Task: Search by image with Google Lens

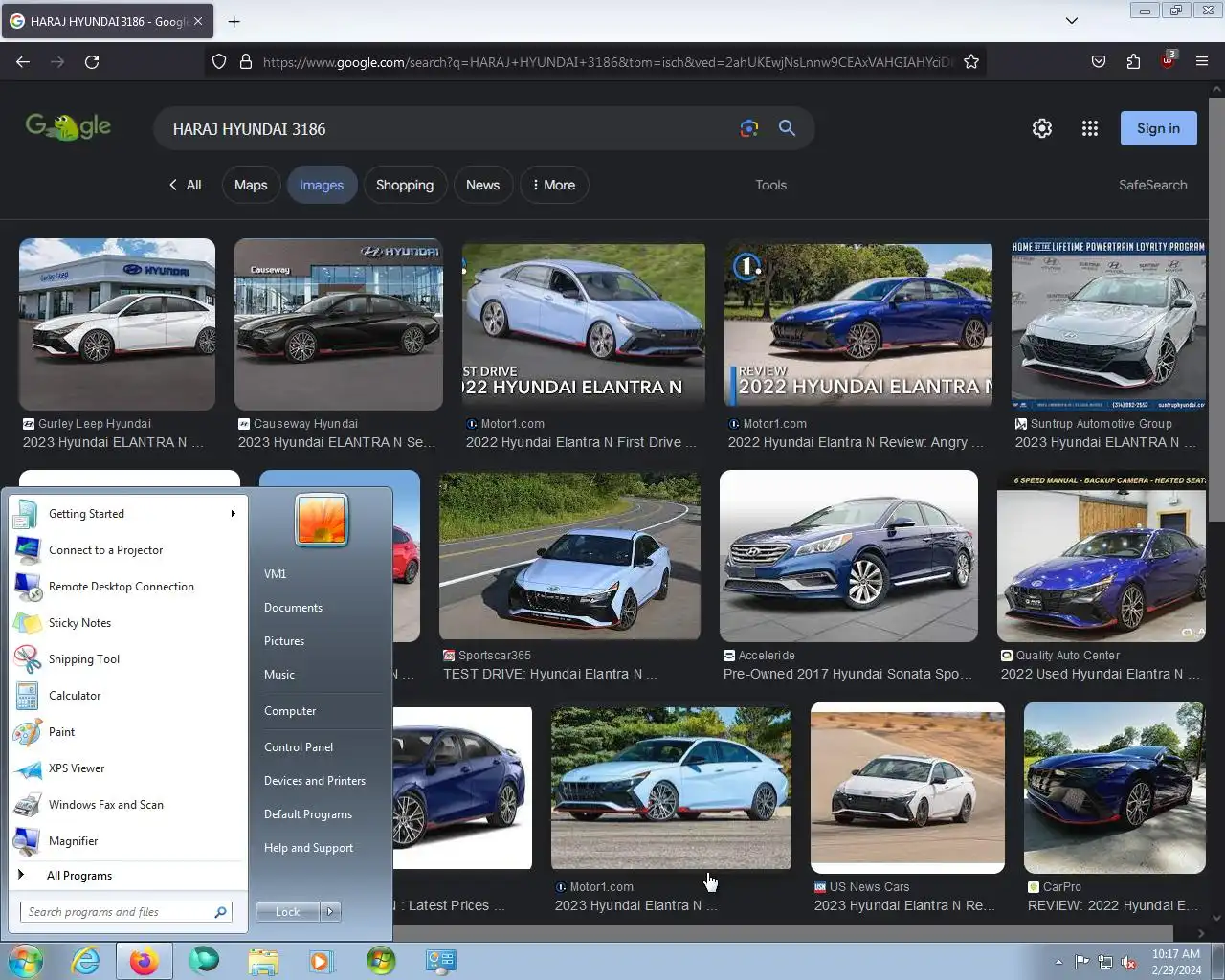Action: tap(749, 128)
